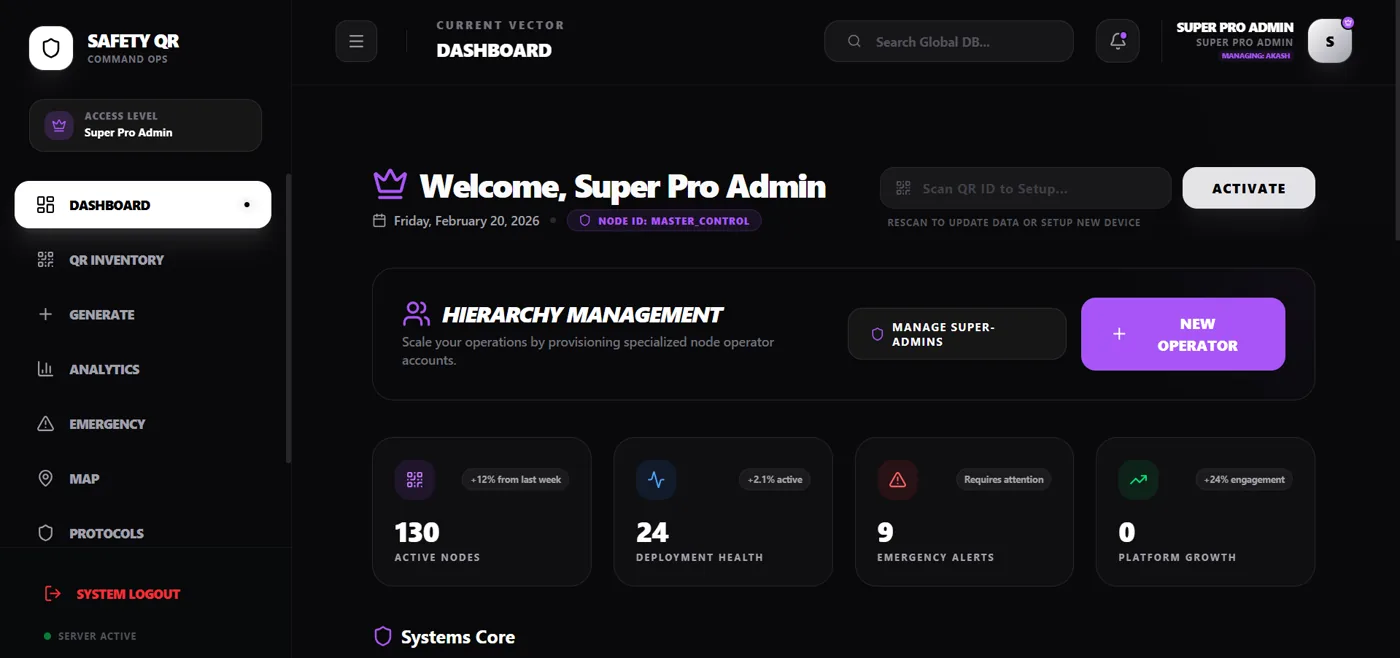1400x658 pixels.
Task: Click the Server Active status text
Action: click(x=97, y=636)
